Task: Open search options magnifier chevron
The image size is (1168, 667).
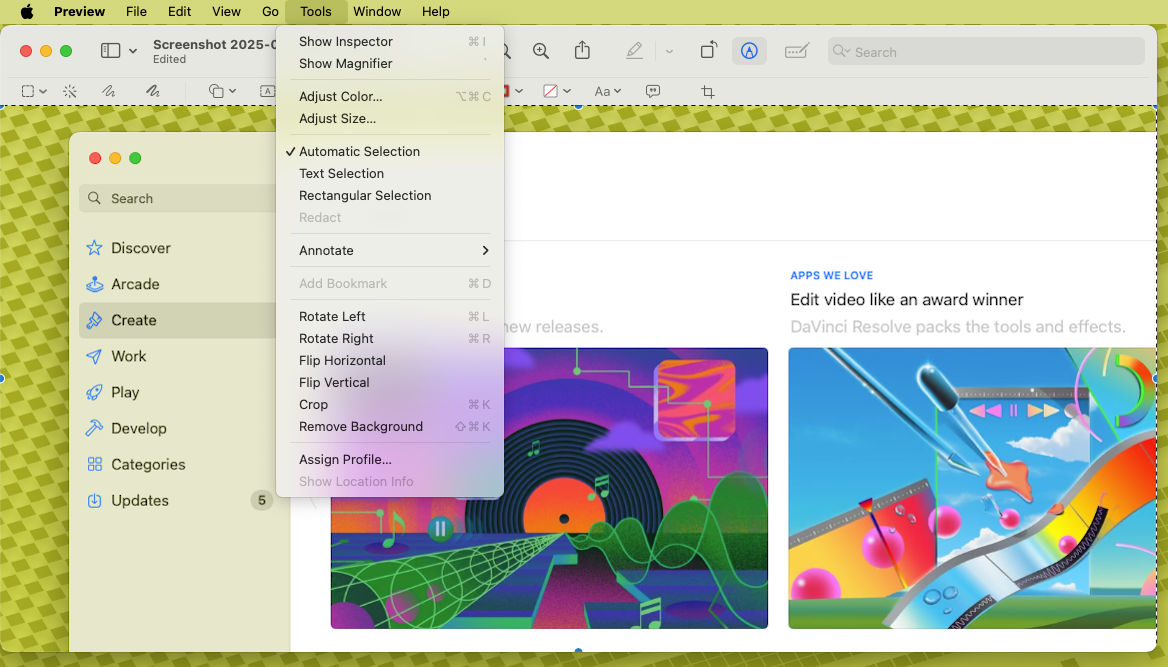Action: point(841,51)
